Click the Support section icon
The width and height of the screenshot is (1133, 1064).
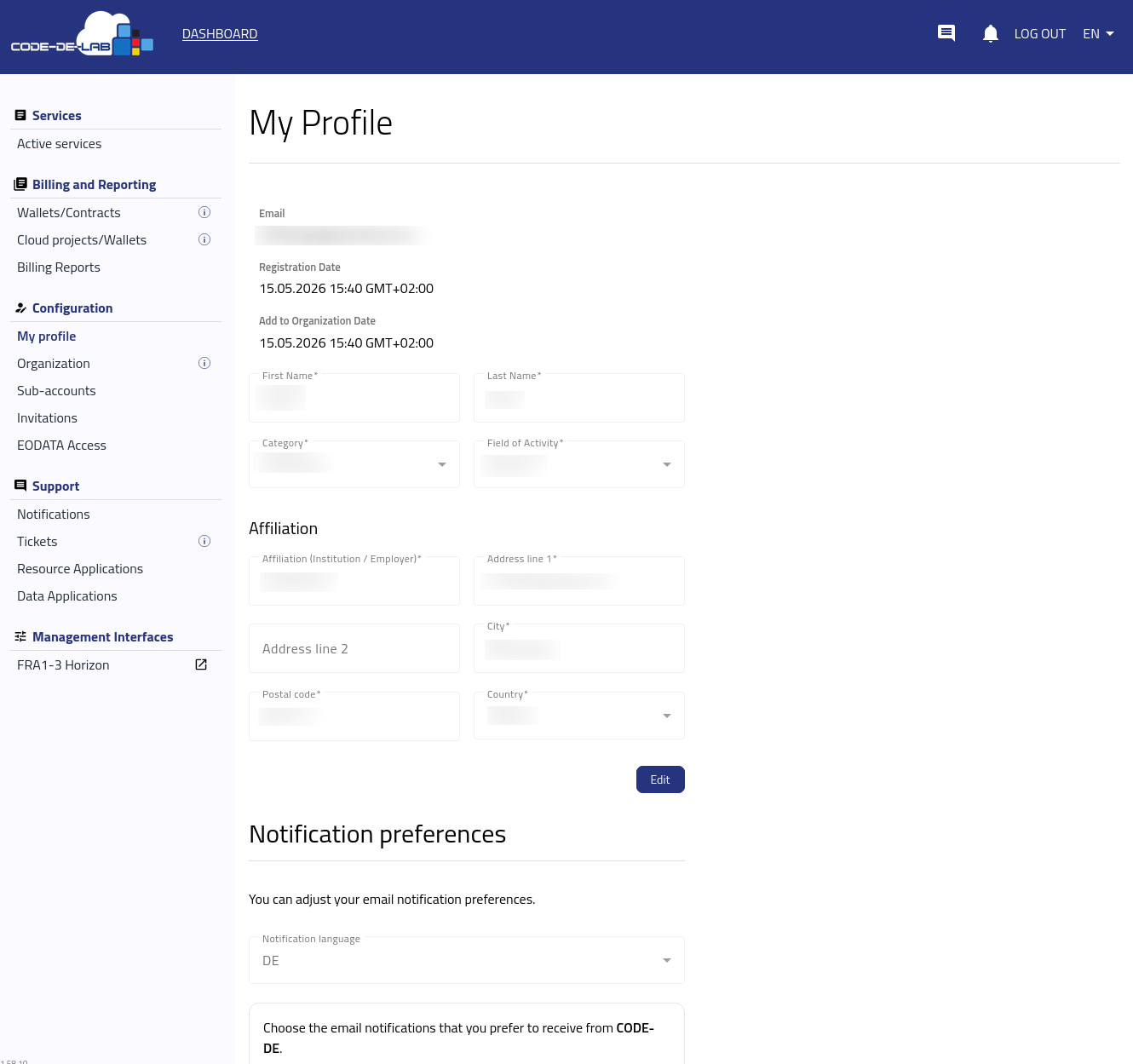point(20,486)
